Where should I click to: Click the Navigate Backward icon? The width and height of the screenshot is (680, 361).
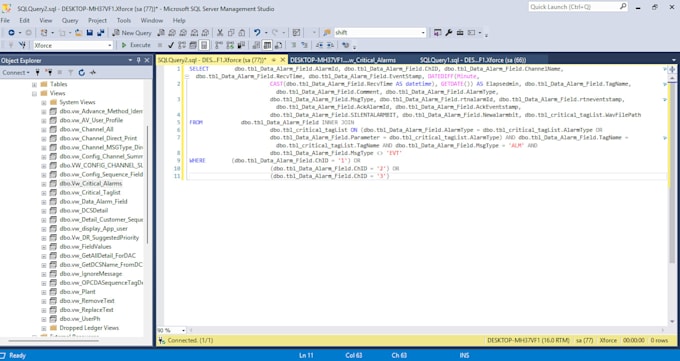click(x=11, y=33)
